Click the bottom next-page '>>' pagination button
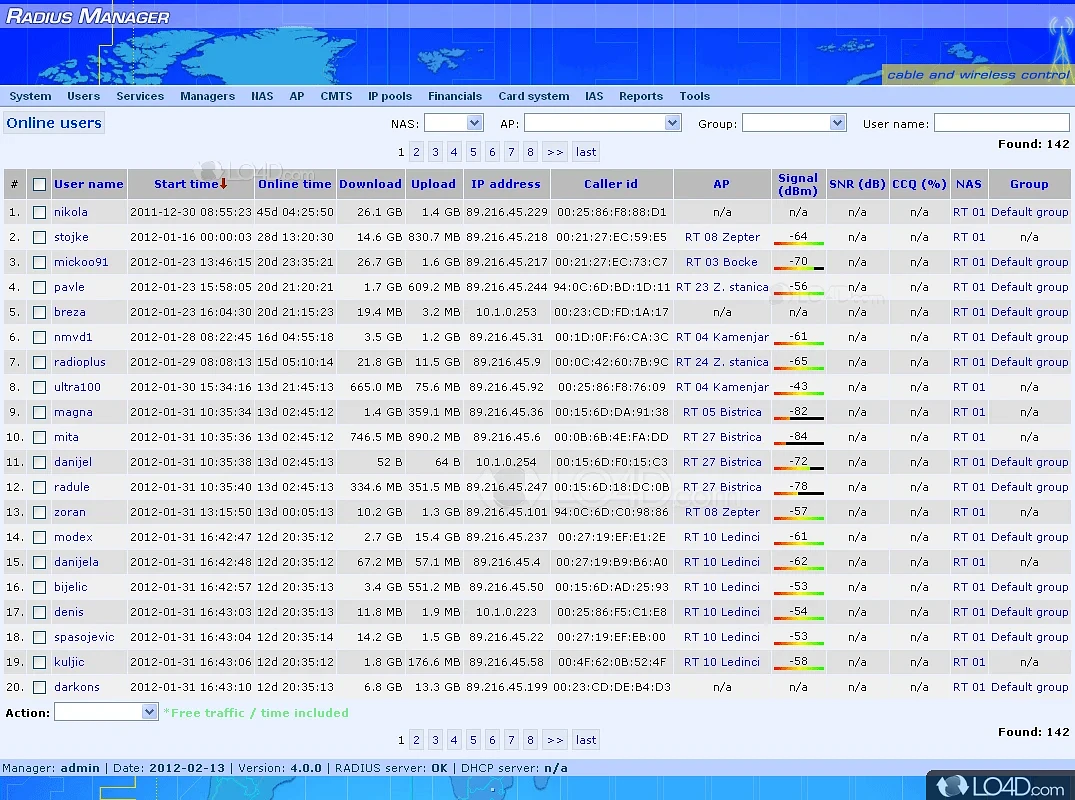 tap(555, 740)
